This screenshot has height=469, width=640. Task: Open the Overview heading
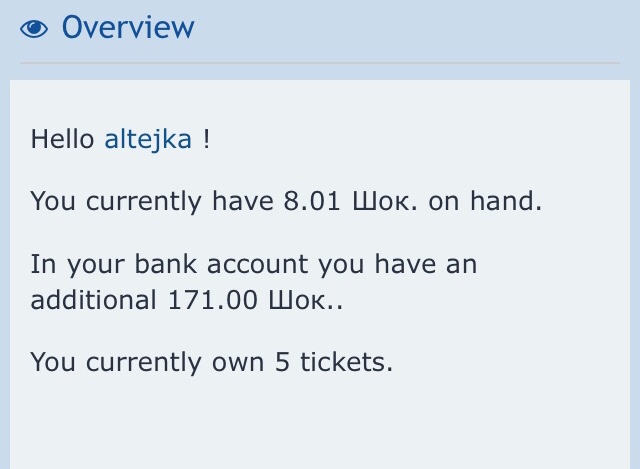[x=127, y=27]
